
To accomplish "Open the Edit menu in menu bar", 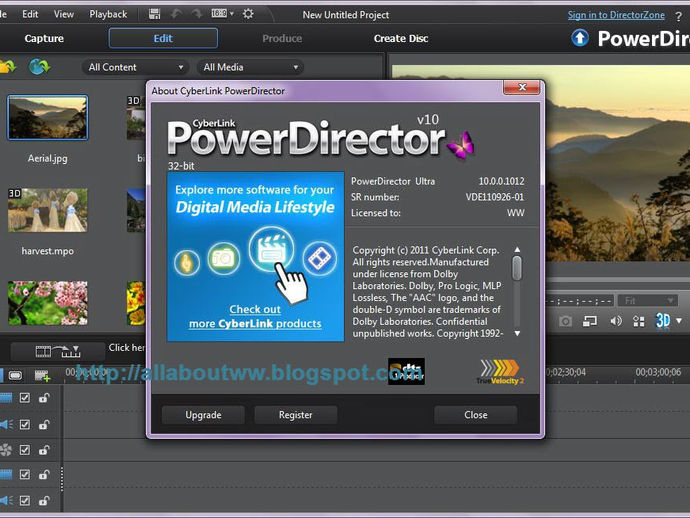I will coord(30,14).
